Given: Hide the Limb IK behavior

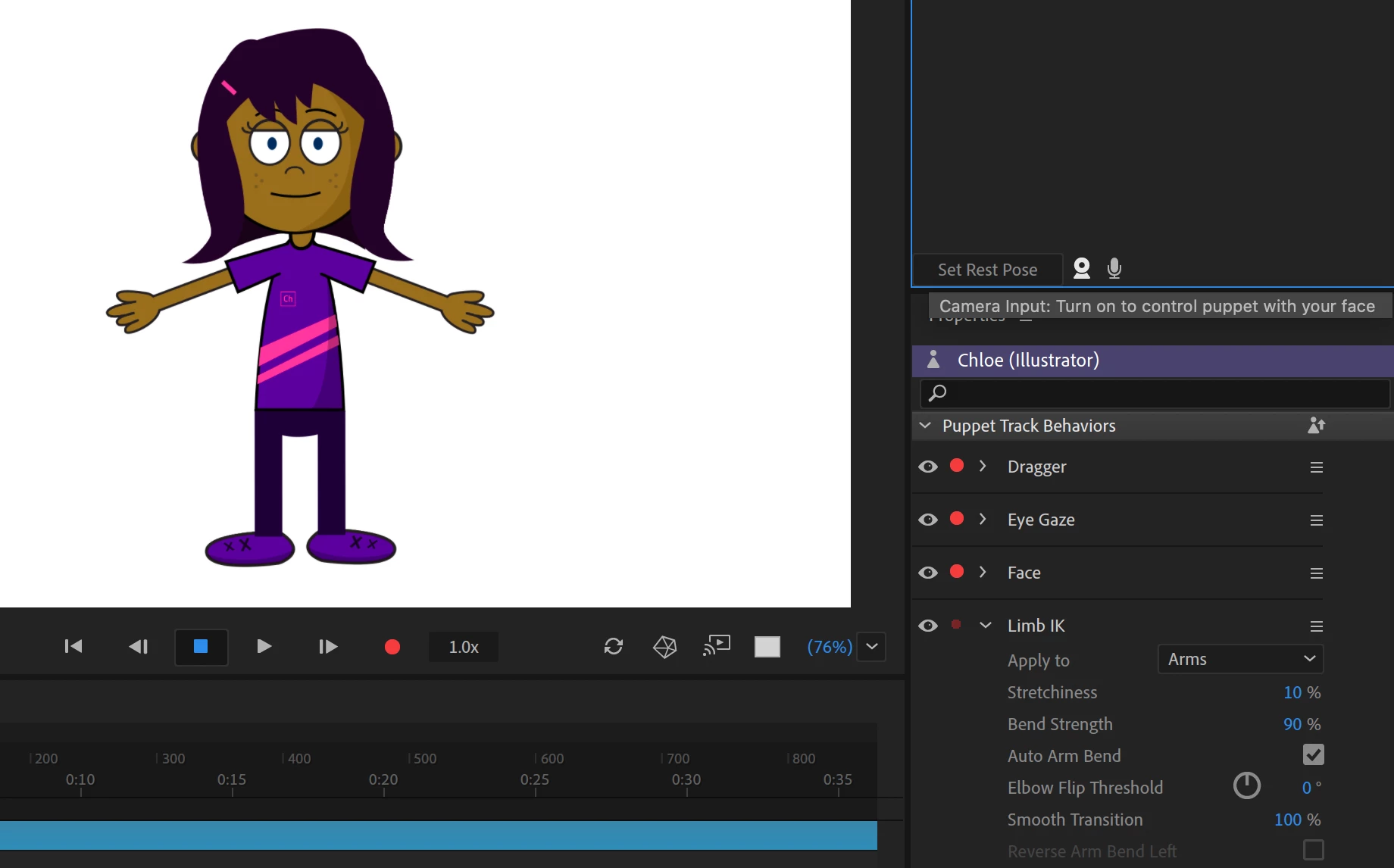Looking at the screenshot, I should point(928,626).
